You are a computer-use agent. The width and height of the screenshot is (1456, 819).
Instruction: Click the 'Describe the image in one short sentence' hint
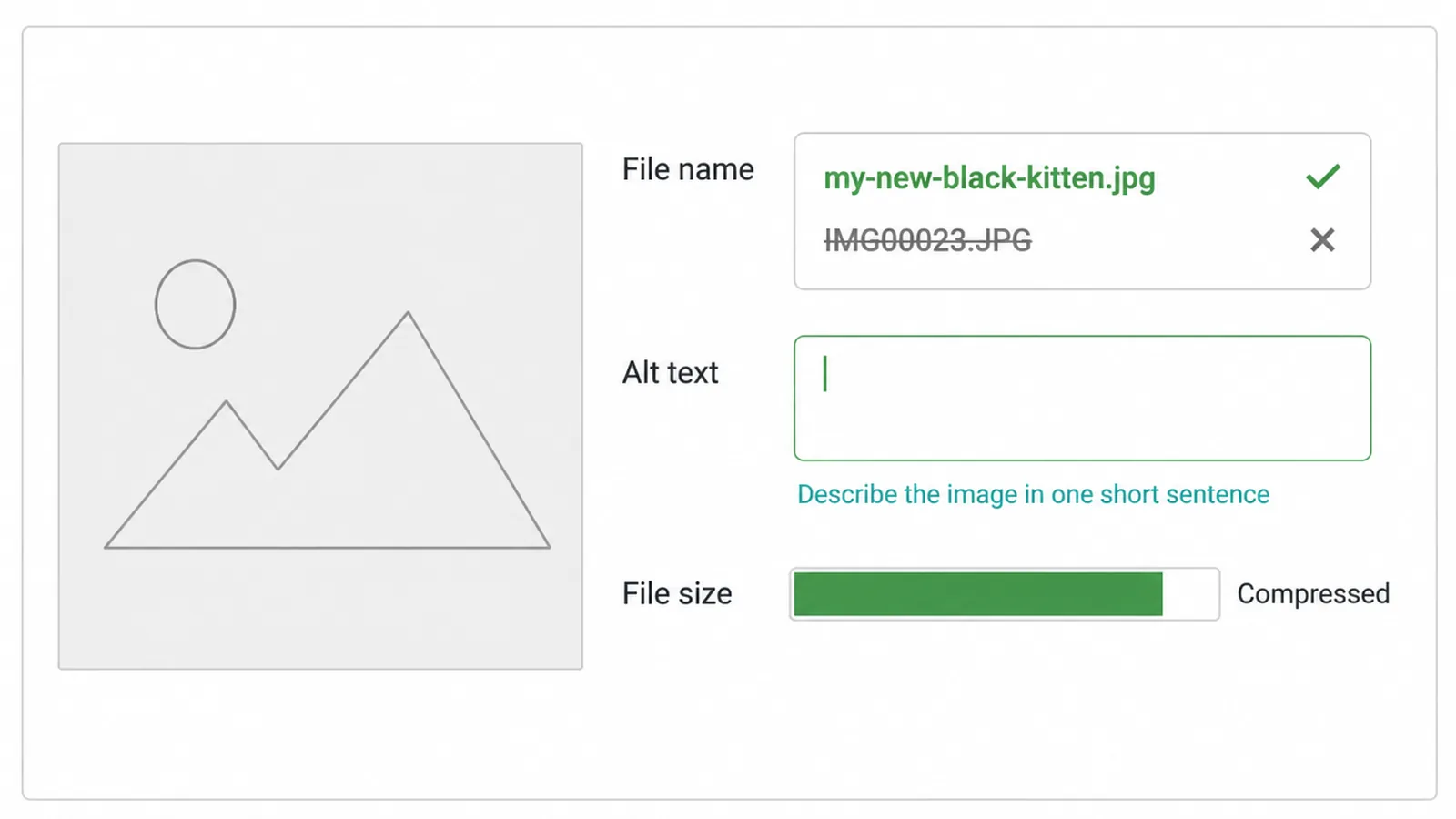pyautogui.click(x=1033, y=494)
